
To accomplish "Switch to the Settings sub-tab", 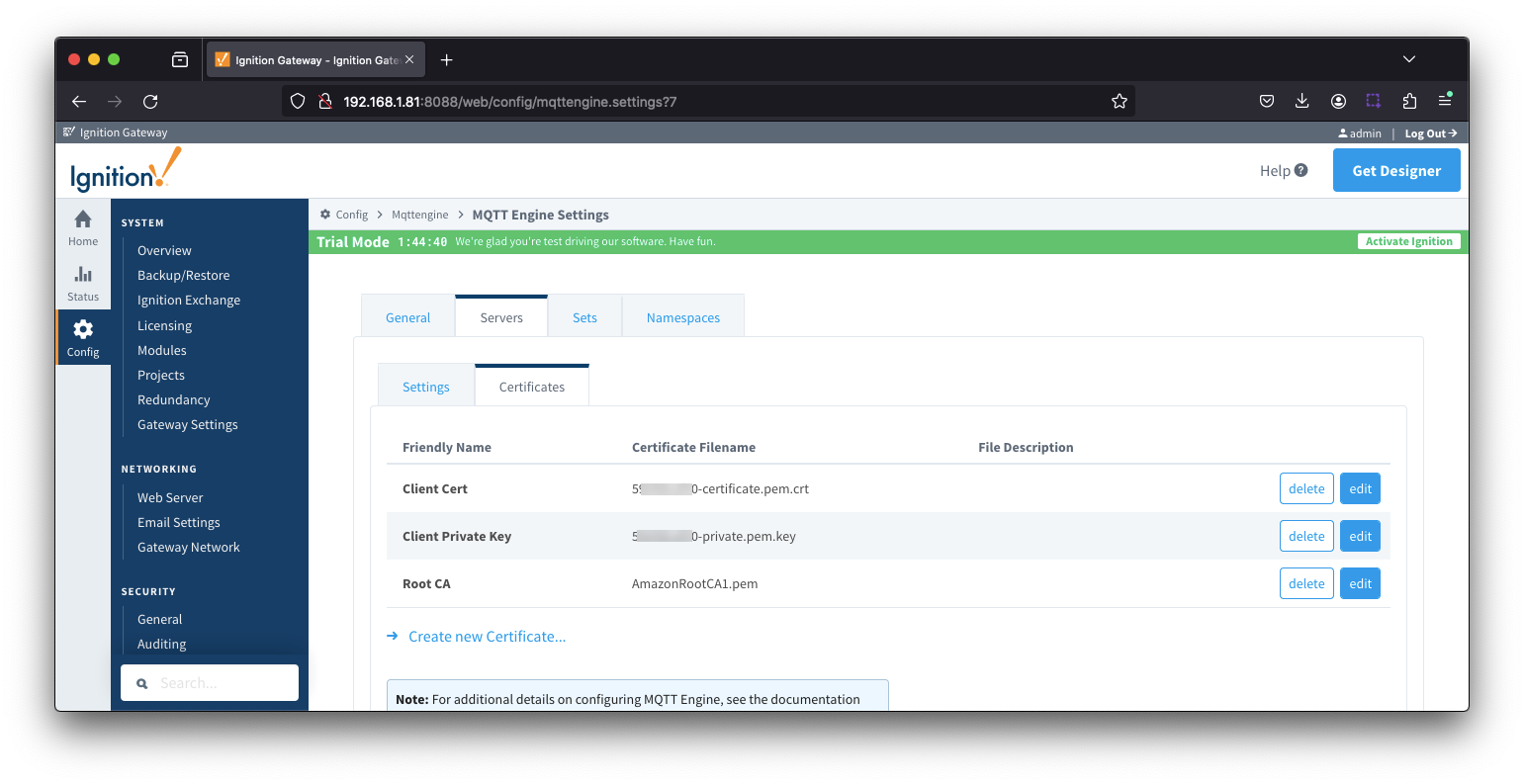I will (425, 387).
